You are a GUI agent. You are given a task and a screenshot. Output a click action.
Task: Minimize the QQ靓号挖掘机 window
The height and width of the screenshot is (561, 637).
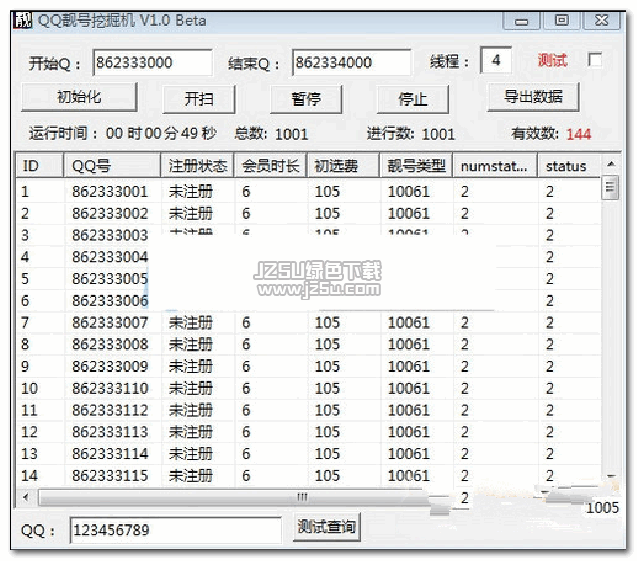[x=521, y=20]
